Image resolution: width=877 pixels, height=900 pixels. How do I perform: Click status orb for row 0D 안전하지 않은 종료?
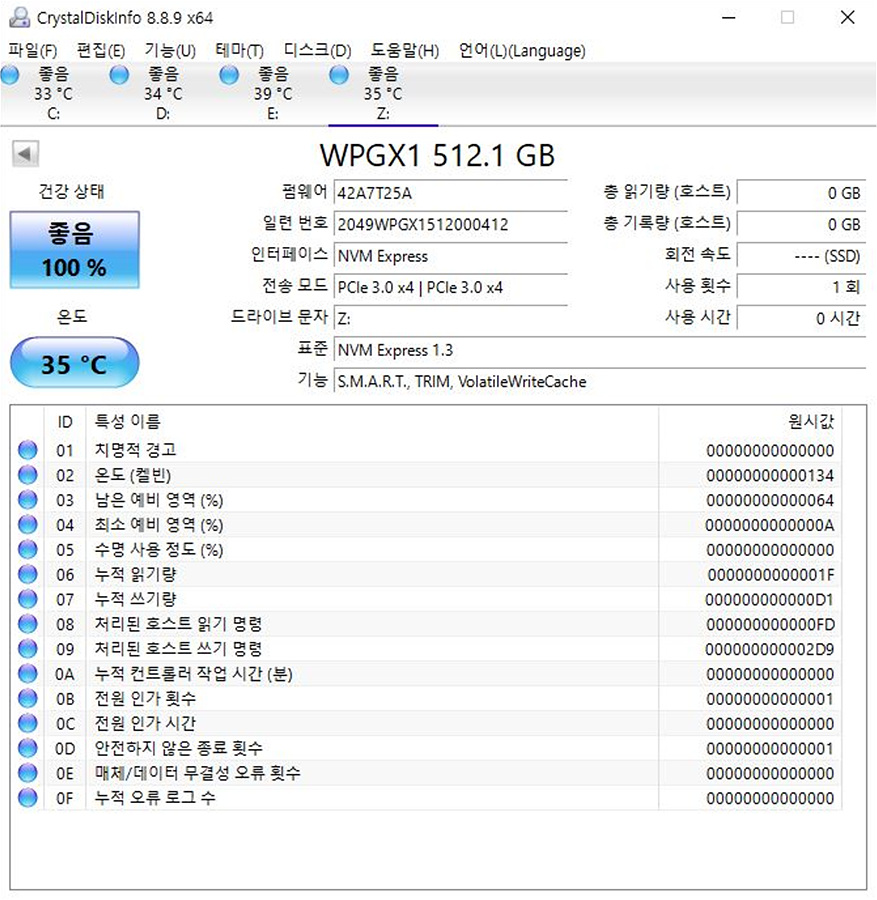click(28, 748)
